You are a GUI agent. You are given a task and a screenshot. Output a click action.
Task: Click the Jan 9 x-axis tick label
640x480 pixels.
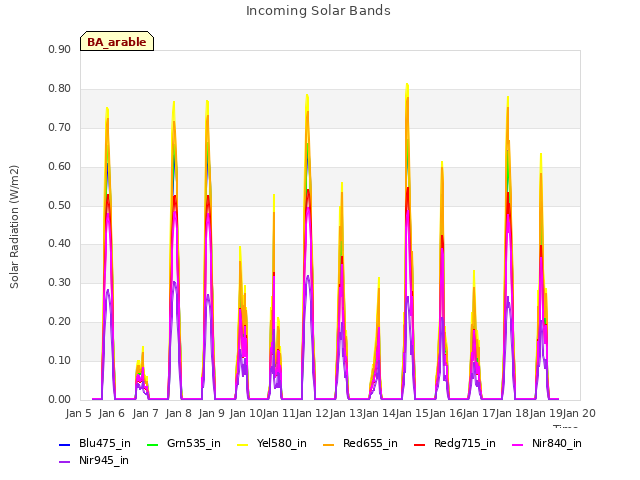[212, 413]
